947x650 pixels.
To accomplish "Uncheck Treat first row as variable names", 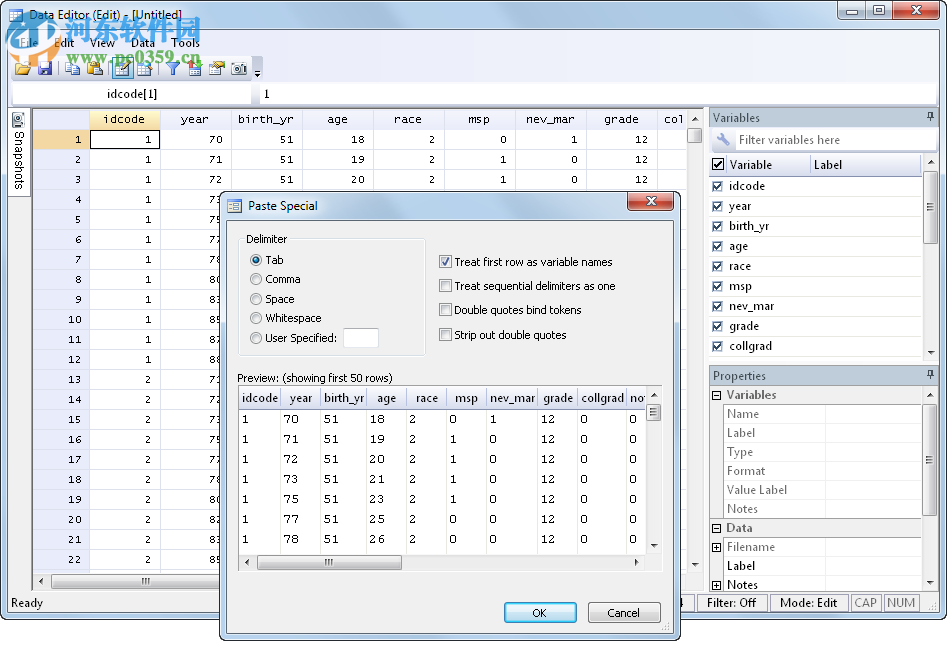I will pyautogui.click(x=445, y=262).
